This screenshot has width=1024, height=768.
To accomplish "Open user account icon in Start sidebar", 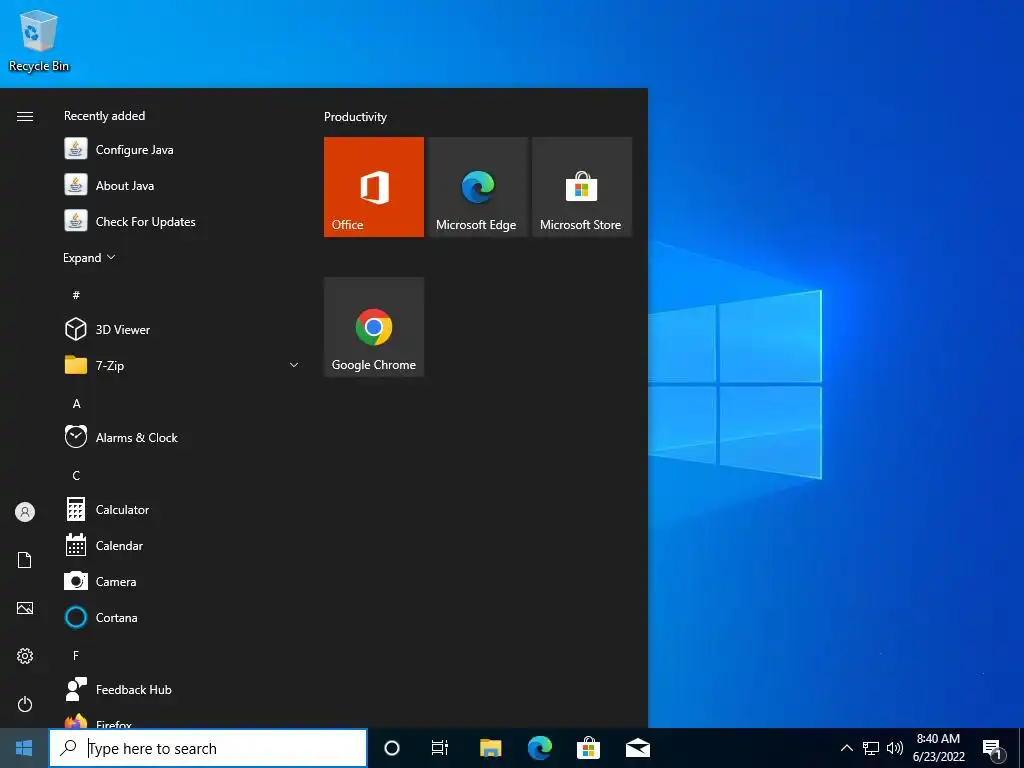I will click(x=25, y=512).
